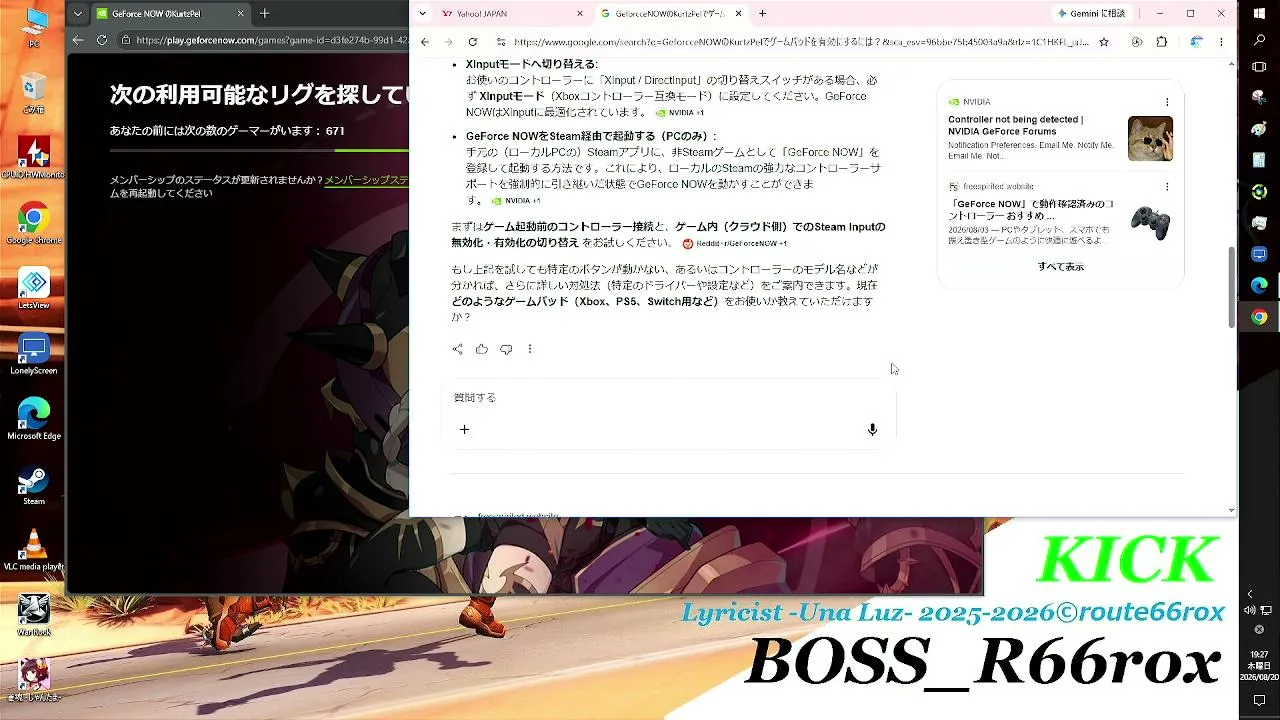Bookmark the Google search page with the star

(x=1104, y=42)
